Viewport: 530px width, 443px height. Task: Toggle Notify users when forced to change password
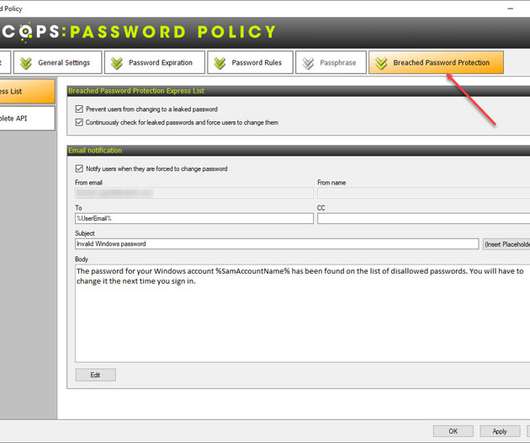(x=79, y=169)
